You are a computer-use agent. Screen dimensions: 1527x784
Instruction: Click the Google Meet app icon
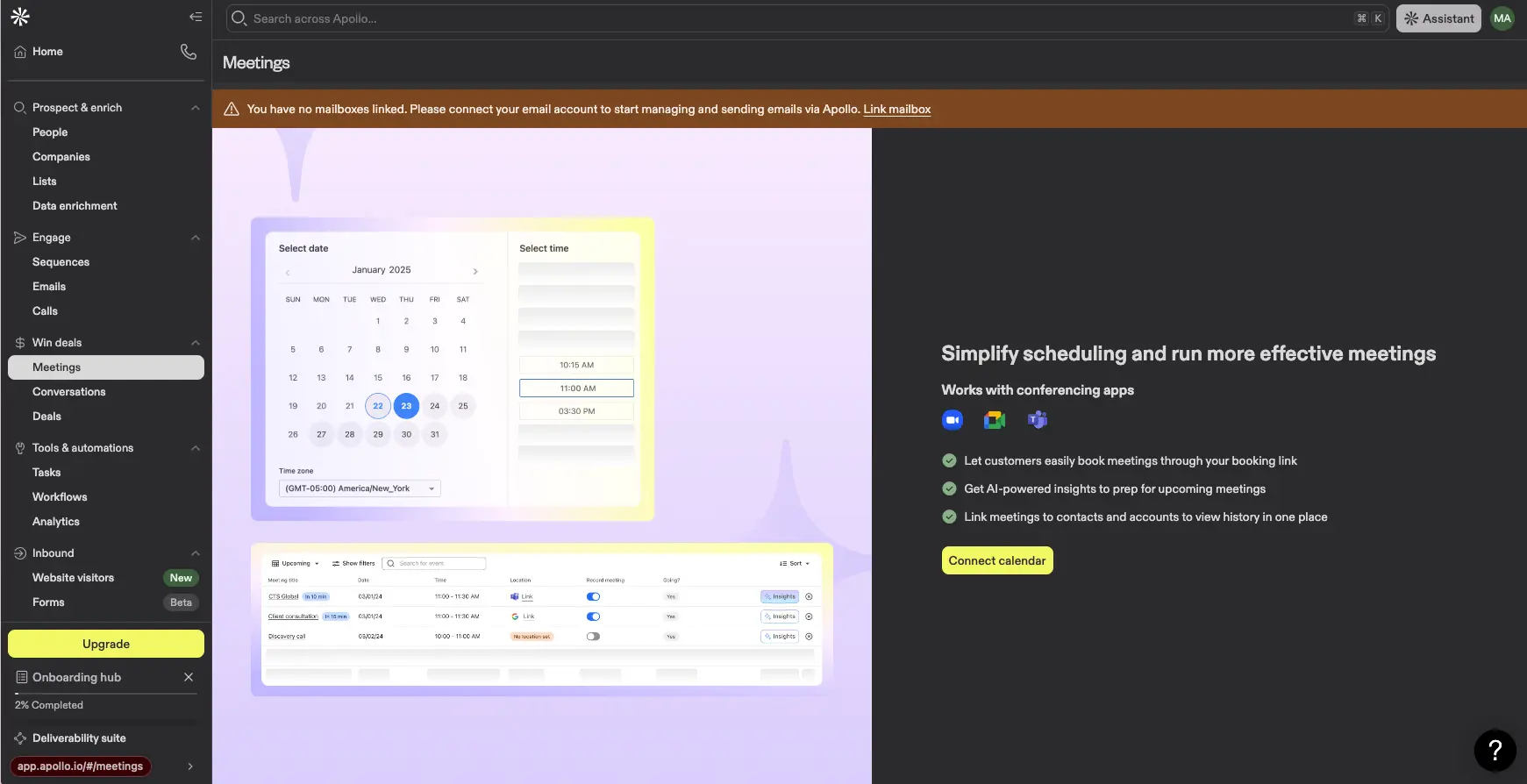coord(995,420)
